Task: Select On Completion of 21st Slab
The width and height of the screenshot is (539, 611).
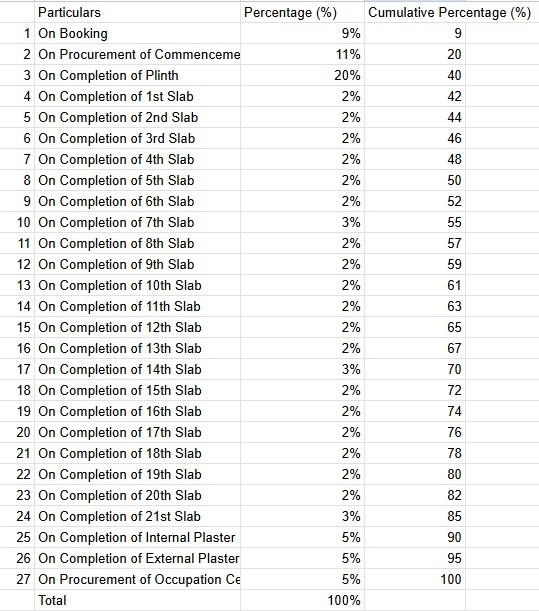Action: tap(137, 516)
